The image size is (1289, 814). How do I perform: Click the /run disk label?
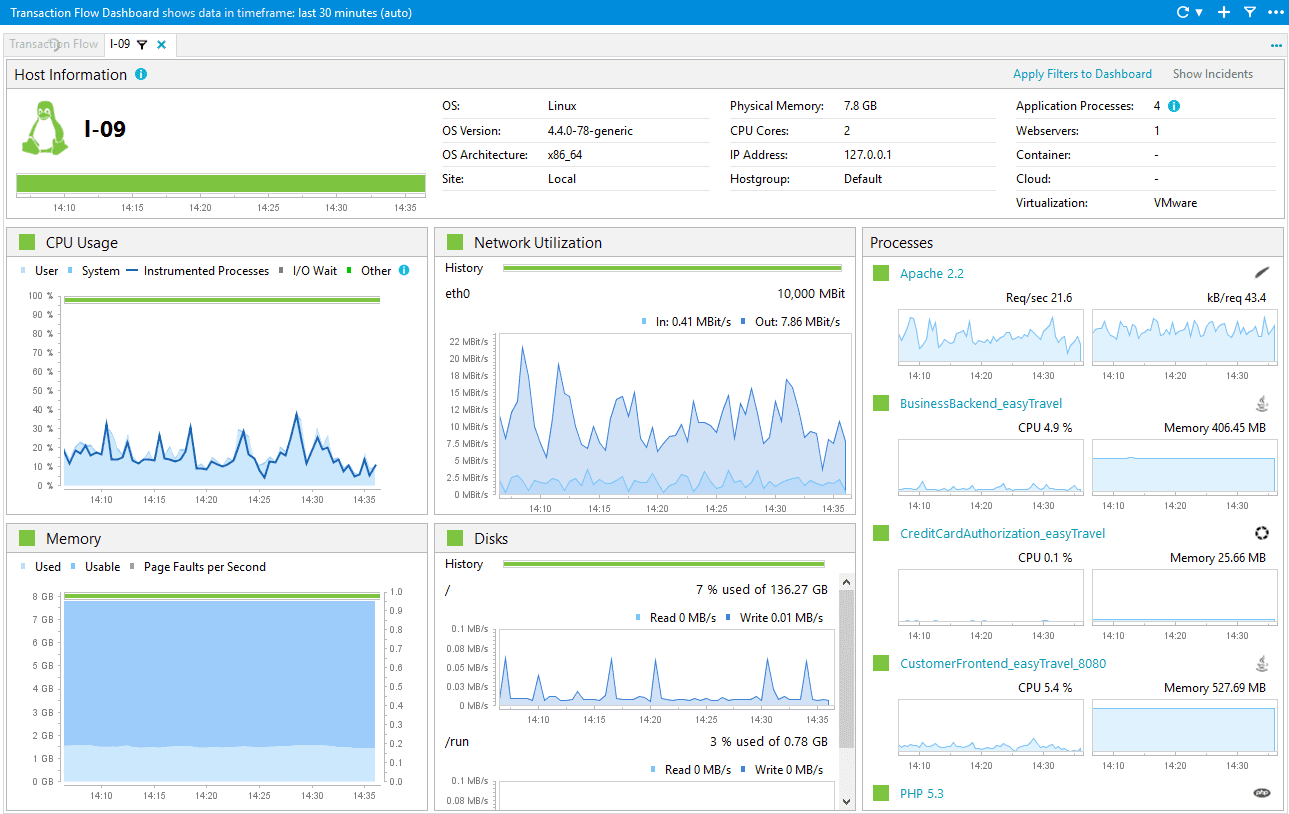(x=457, y=742)
